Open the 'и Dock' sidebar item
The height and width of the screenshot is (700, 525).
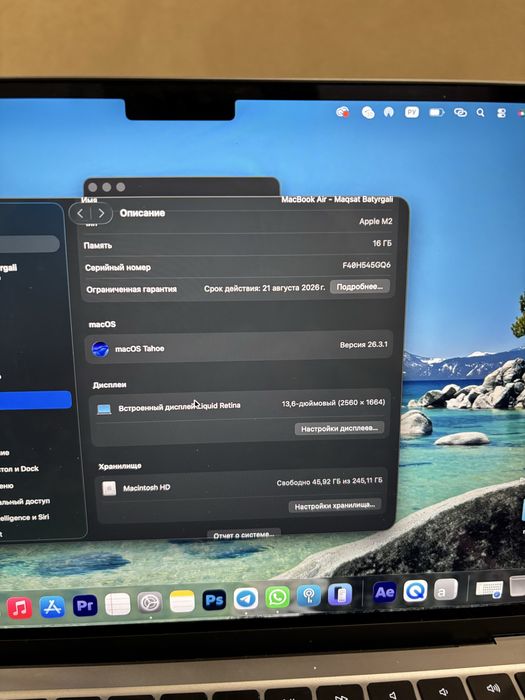(20, 469)
